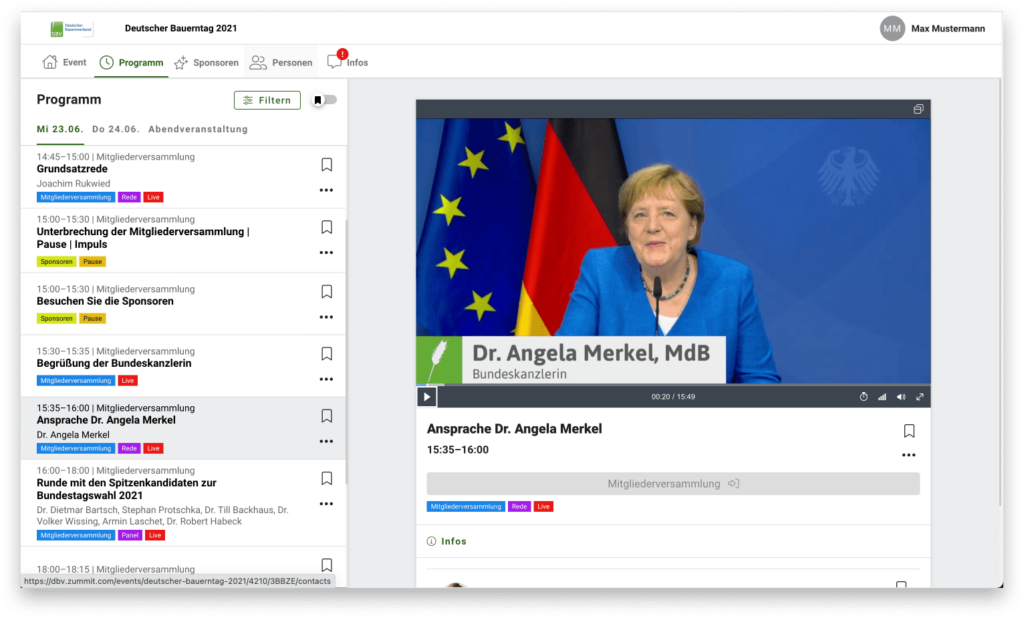This screenshot has height=618, width=1024.
Task: Toggle the bookmark filter switch next to Filtern
Action: [322, 100]
